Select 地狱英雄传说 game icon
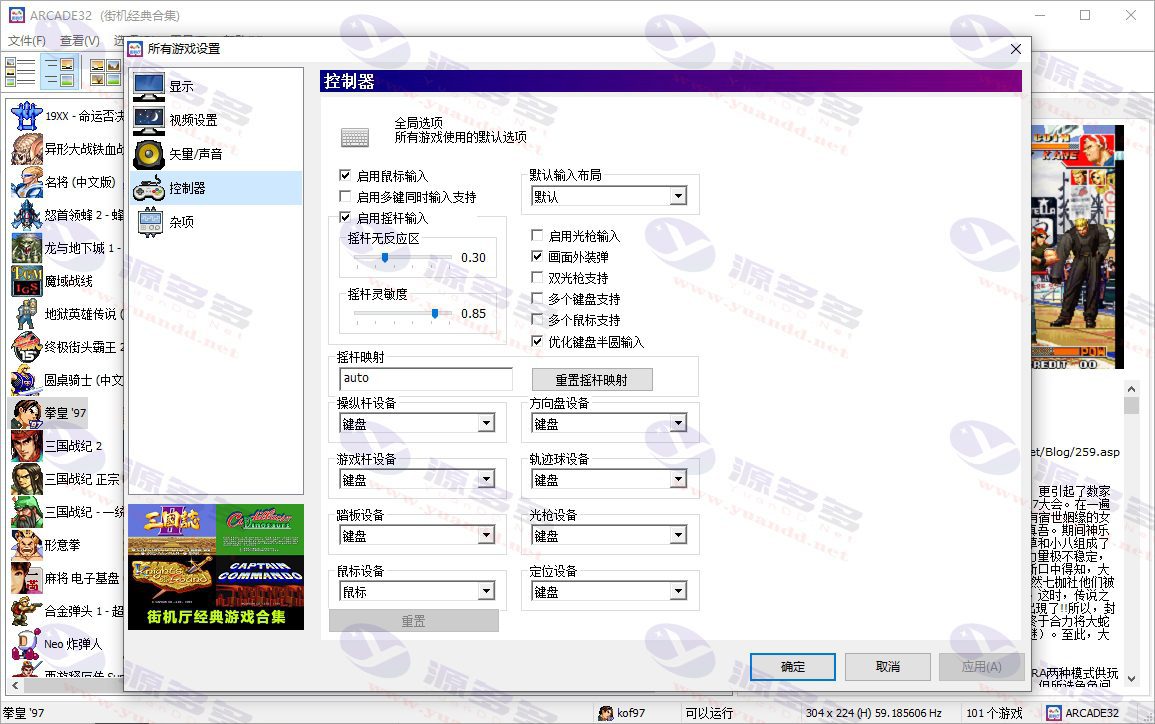 tap(27, 314)
